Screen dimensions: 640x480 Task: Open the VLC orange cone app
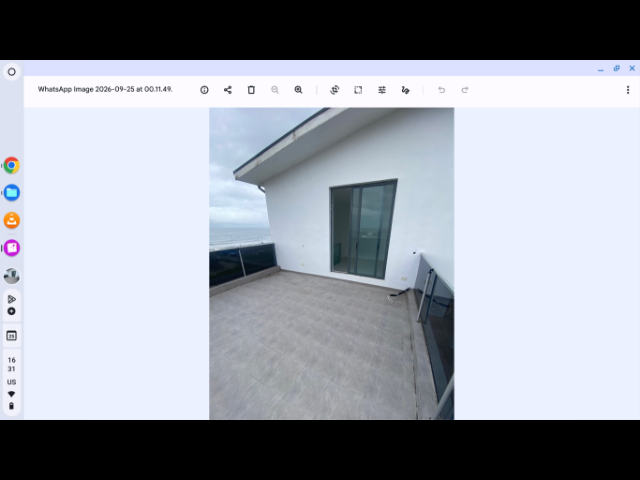point(11,220)
